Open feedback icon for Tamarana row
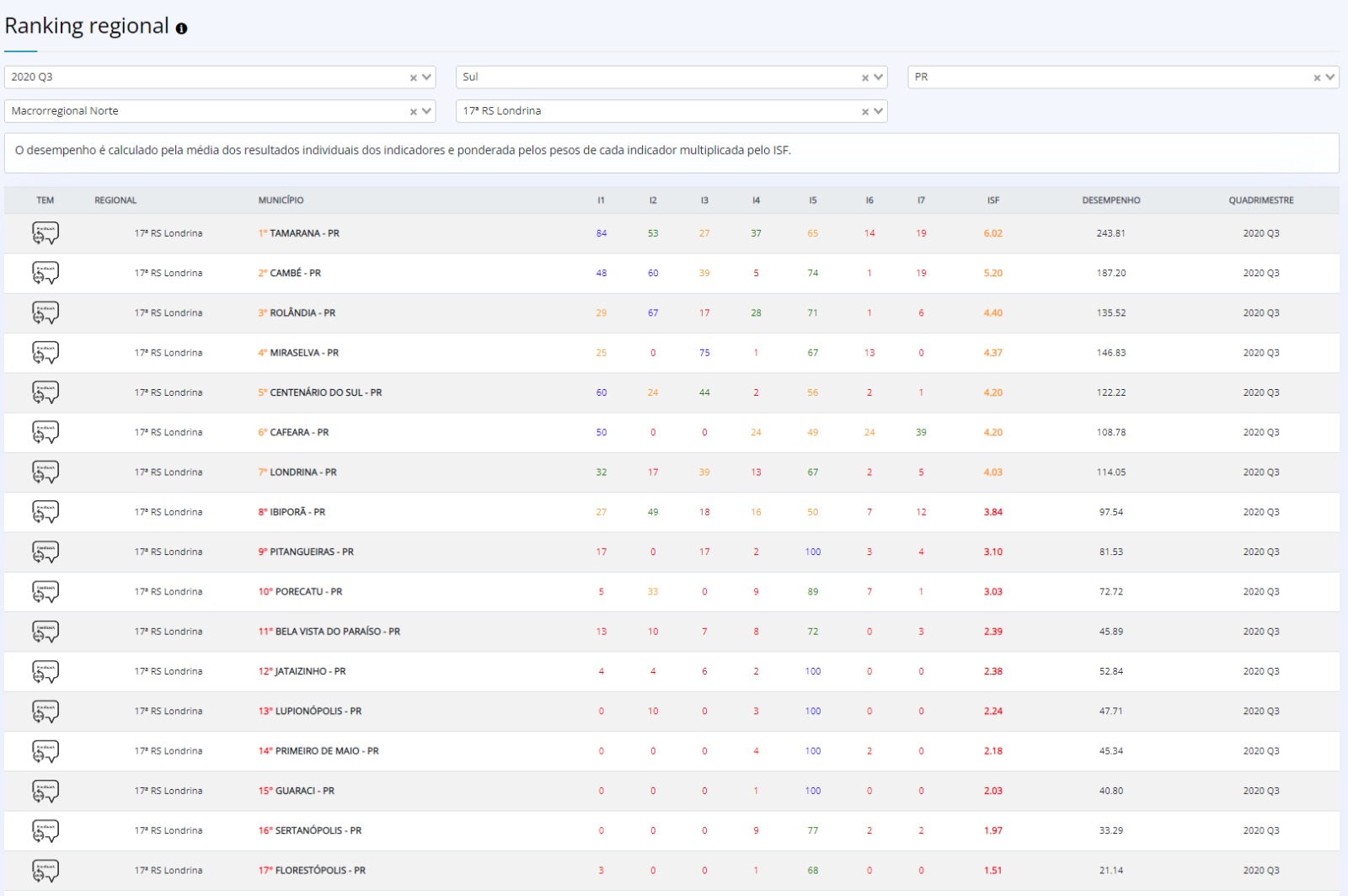 (45, 233)
